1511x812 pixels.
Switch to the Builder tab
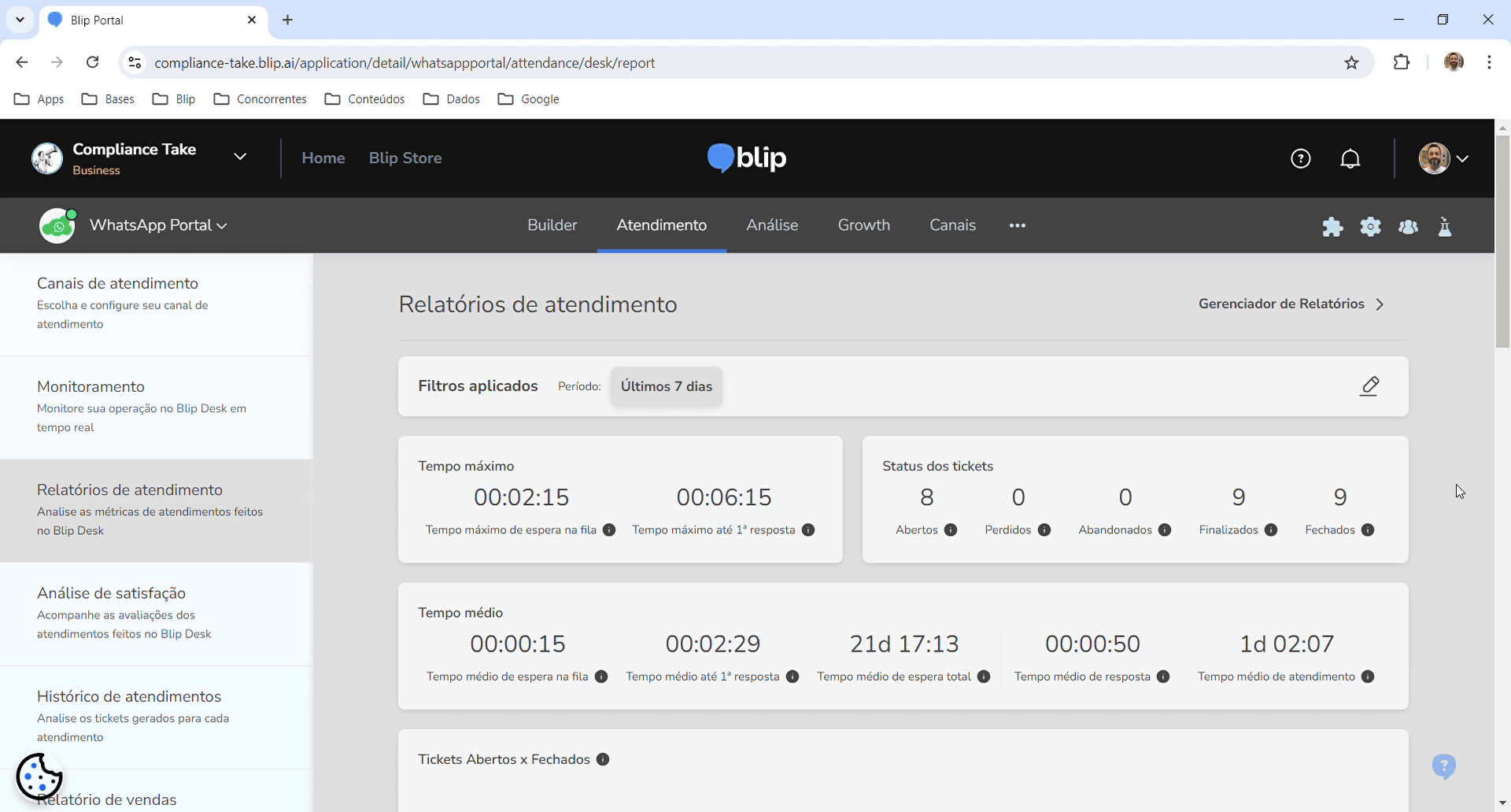point(552,225)
